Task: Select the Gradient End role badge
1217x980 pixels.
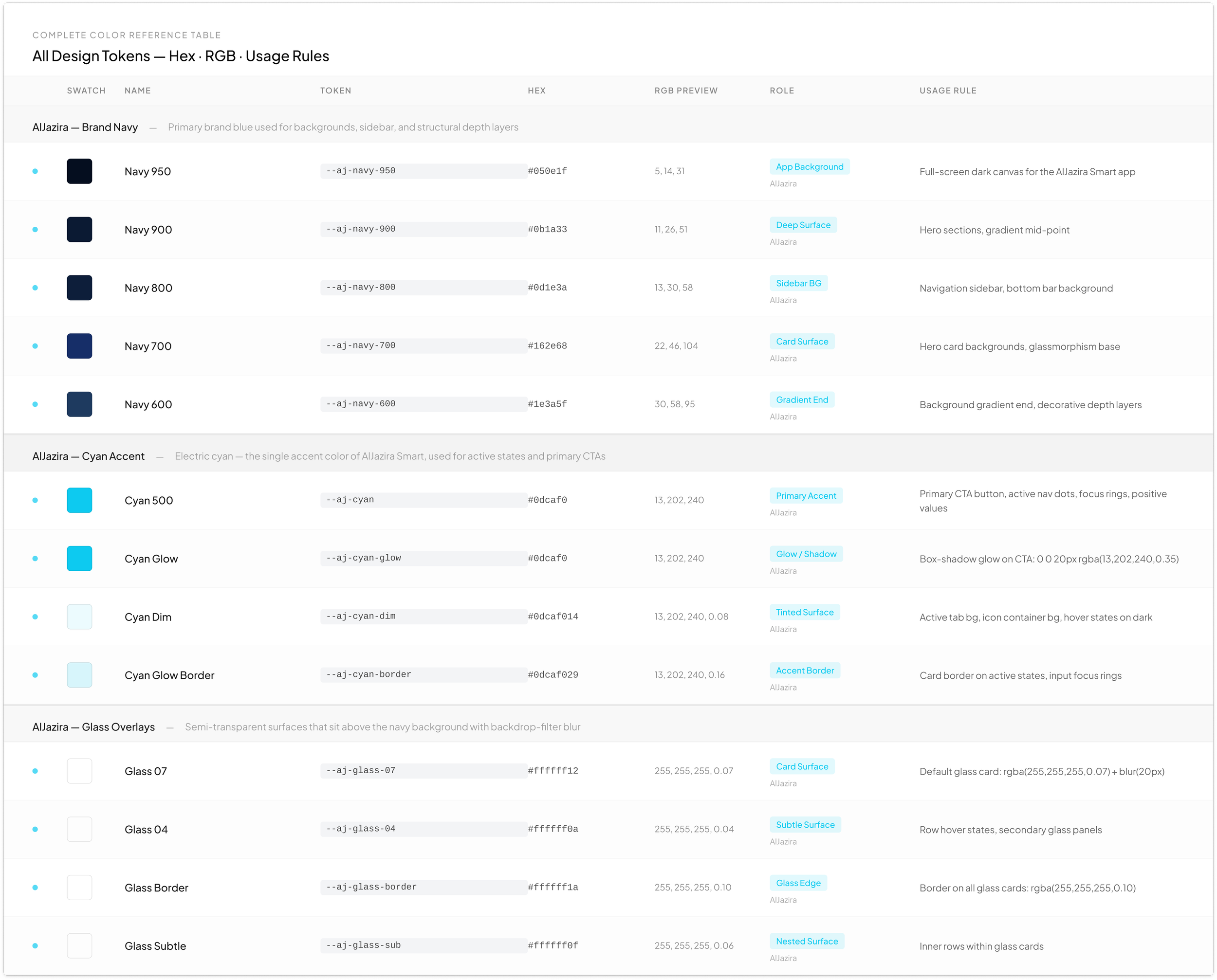Action: click(x=802, y=399)
